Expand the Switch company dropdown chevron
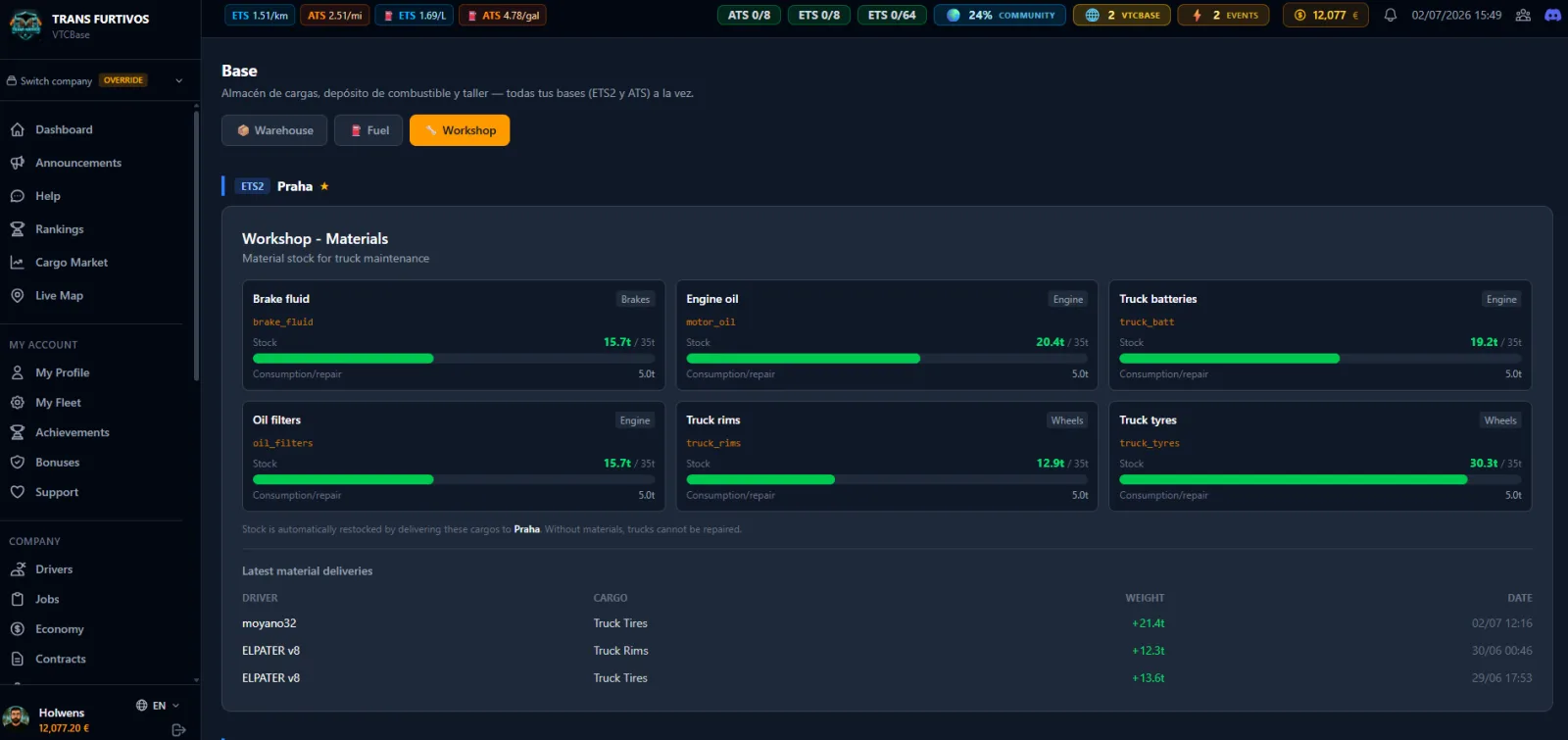Screen dimensions: 1568x740 click(x=178, y=80)
